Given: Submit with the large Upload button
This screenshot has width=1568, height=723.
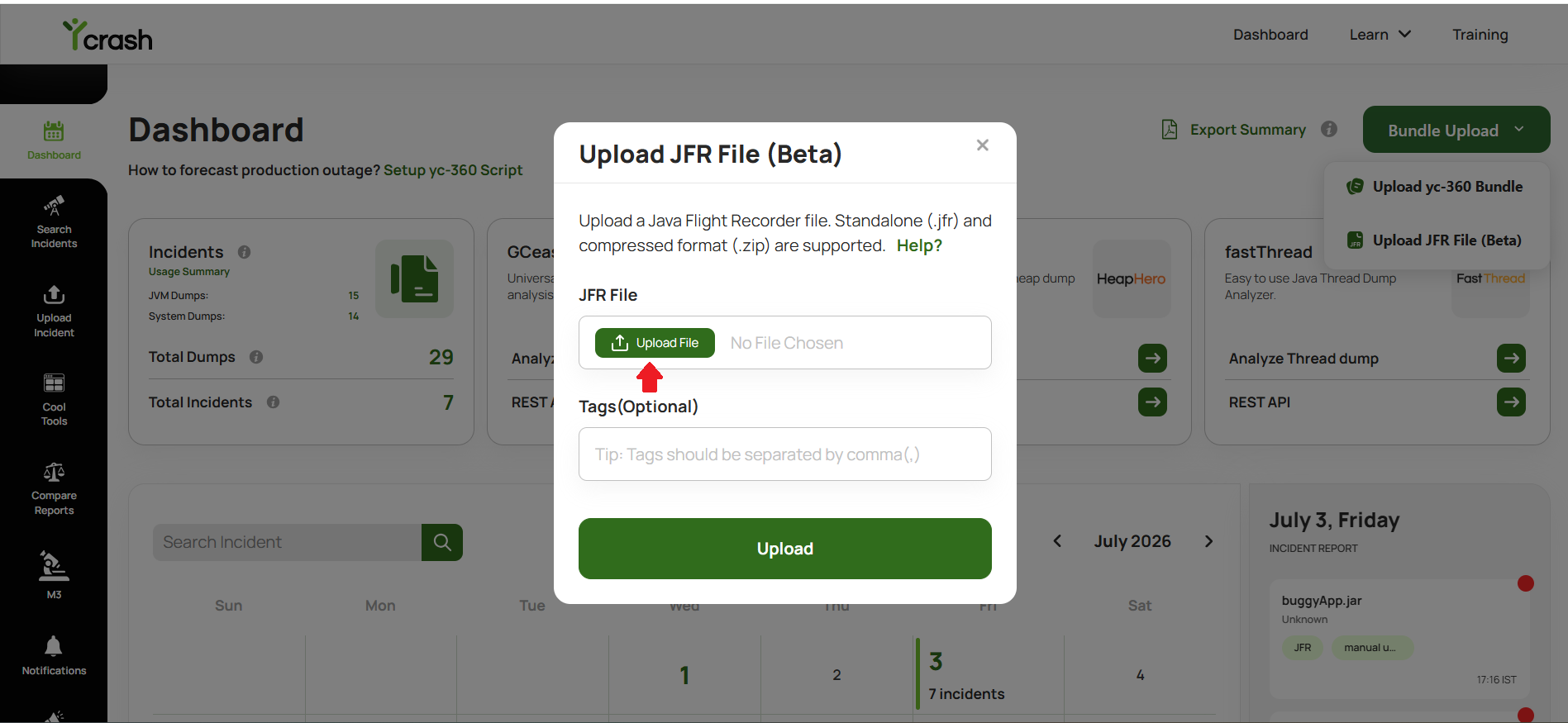Looking at the screenshot, I should 785,549.
